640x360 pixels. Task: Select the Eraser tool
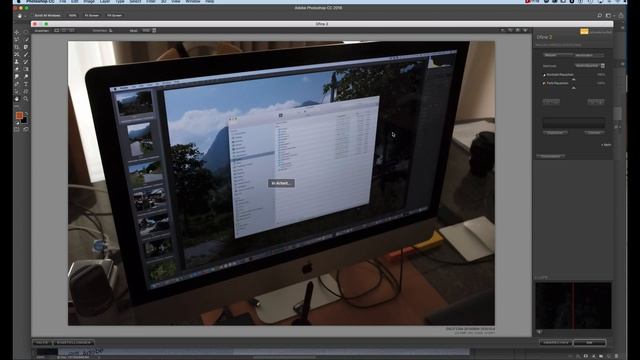point(17,69)
